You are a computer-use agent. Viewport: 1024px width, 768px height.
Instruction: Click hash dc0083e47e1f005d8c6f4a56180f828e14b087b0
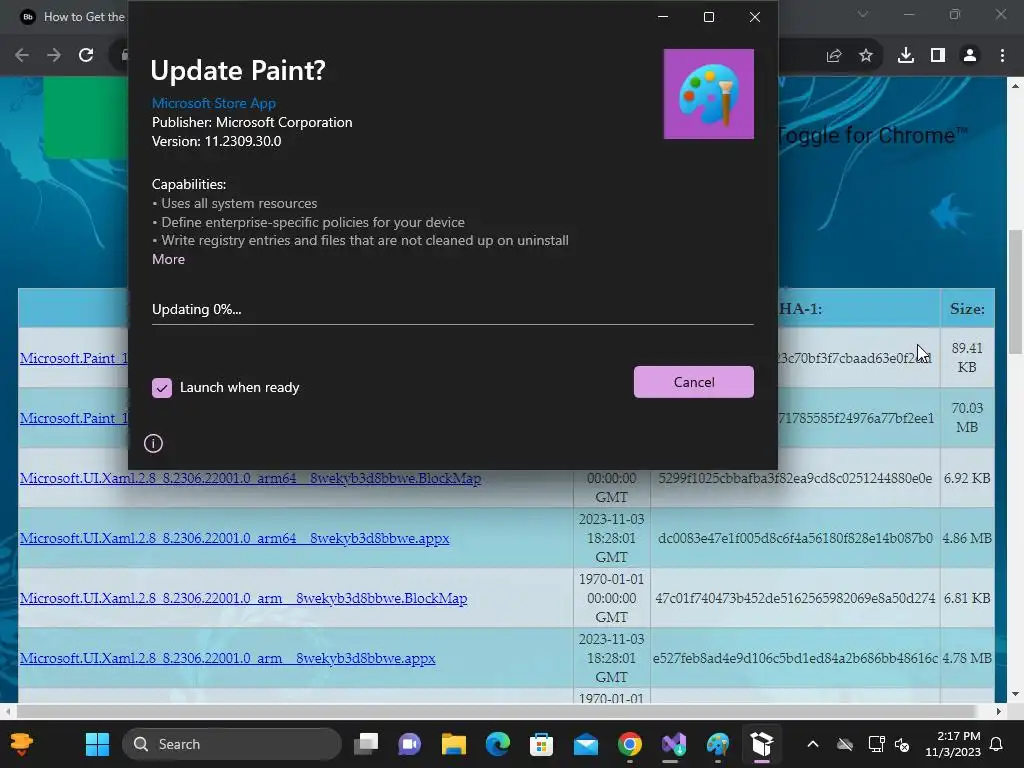(795, 538)
